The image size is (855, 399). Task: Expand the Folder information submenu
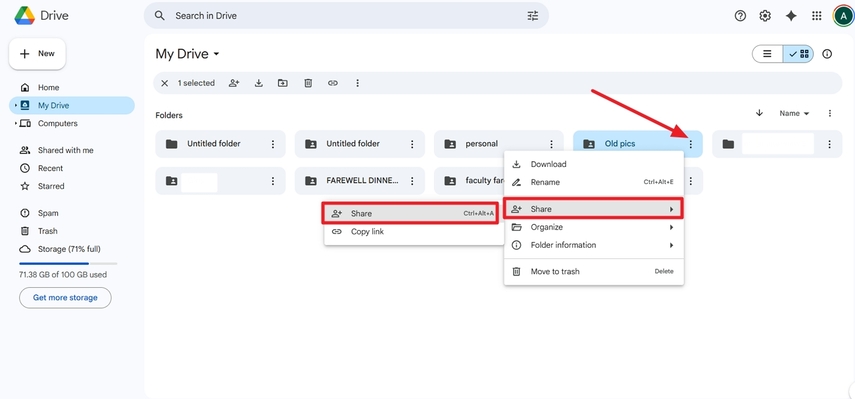pyautogui.click(x=593, y=245)
